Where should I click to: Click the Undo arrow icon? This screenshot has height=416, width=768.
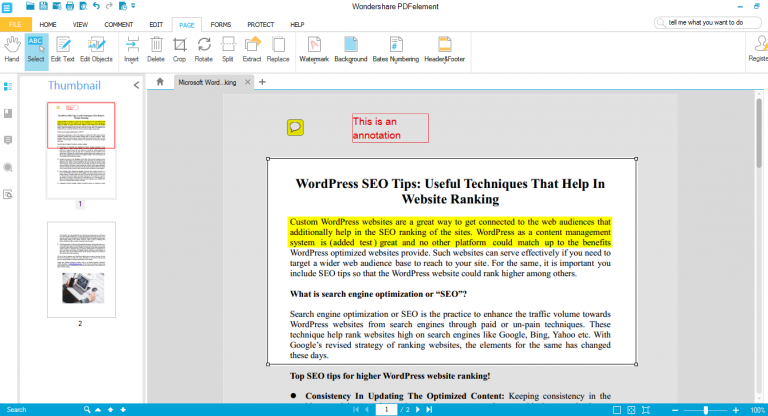(x=96, y=6)
